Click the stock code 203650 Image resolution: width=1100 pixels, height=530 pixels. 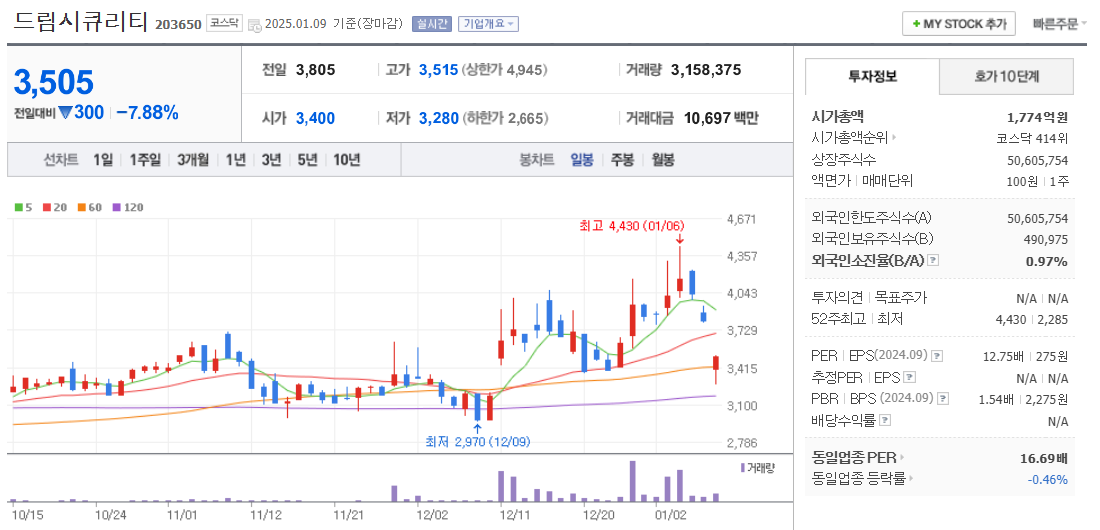tap(178, 25)
